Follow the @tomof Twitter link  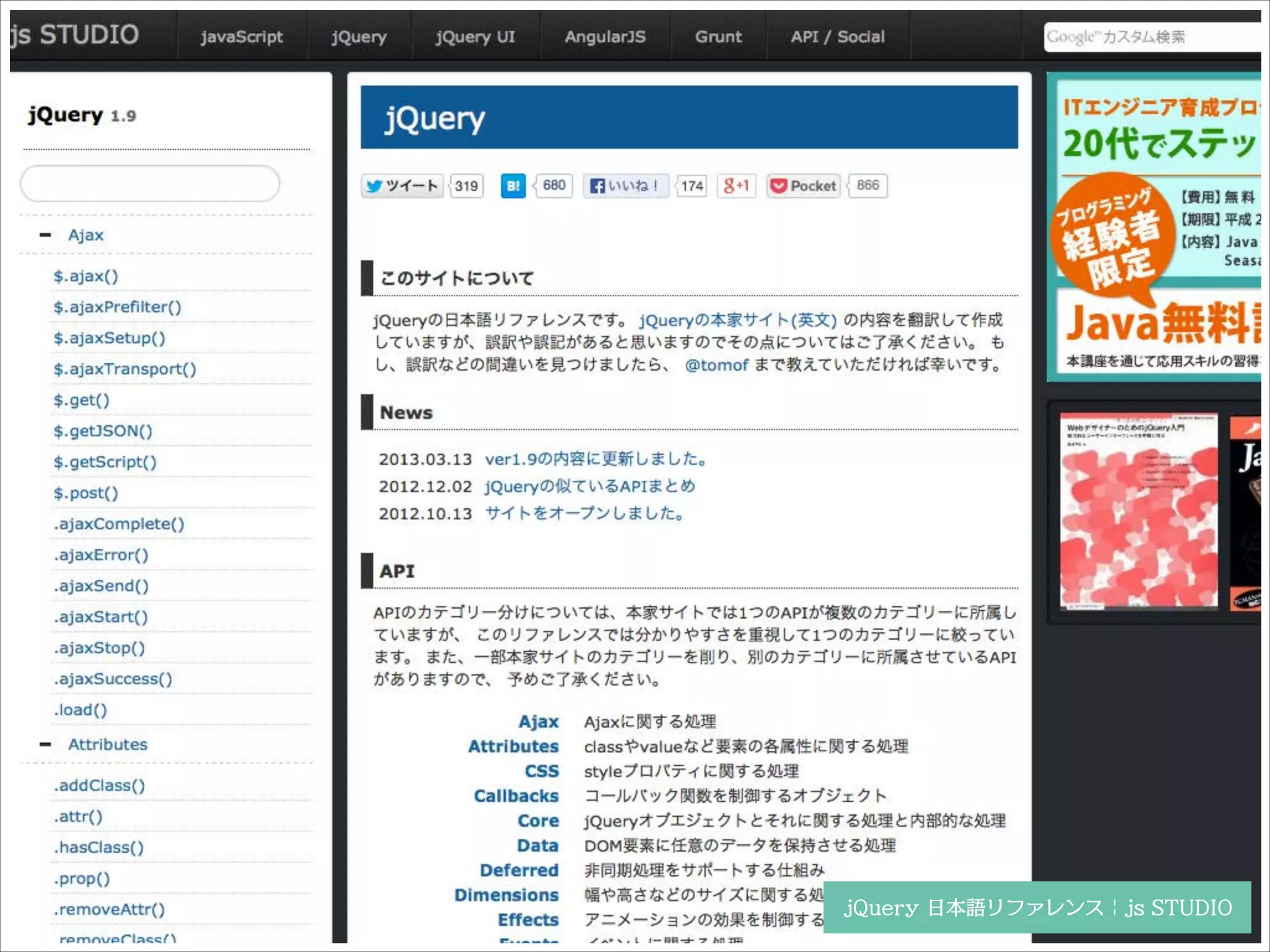click(717, 365)
